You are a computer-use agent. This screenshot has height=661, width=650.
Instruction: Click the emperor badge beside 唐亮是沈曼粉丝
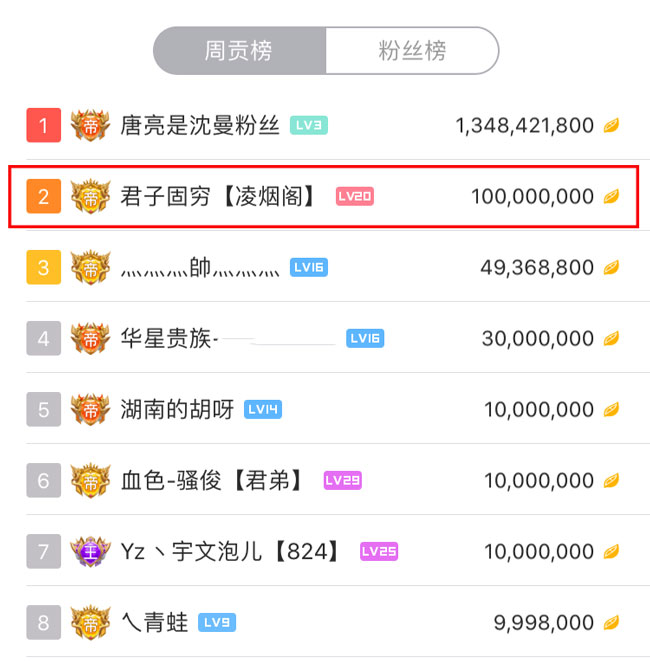pos(90,125)
